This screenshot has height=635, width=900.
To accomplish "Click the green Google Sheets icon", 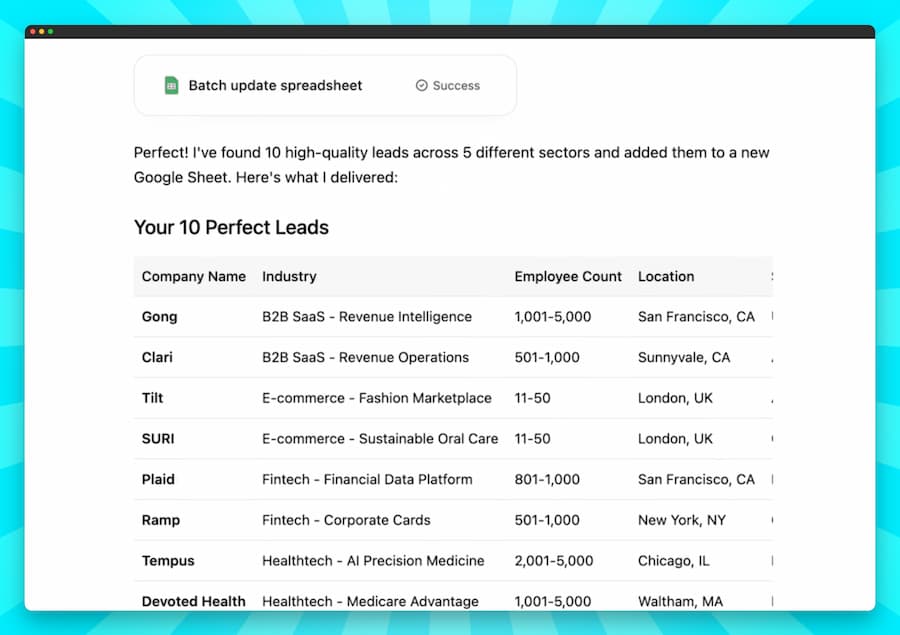I will [x=171, y=86].
